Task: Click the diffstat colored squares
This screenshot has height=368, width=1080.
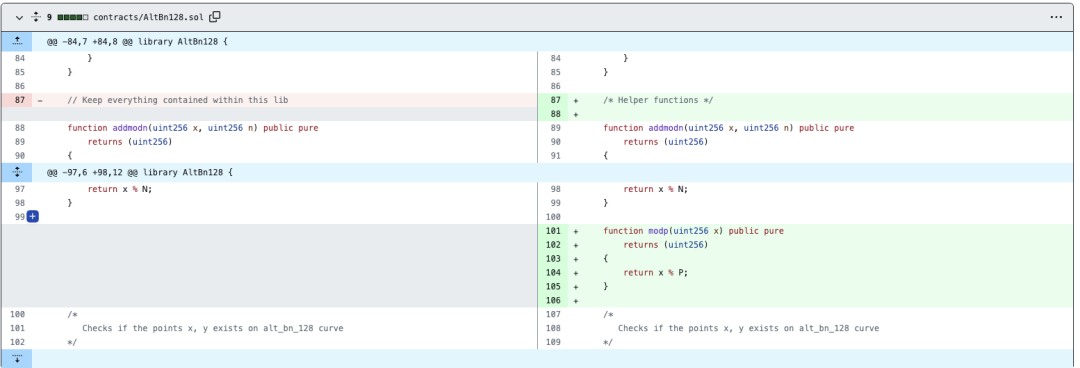Action: click(72, 17)
